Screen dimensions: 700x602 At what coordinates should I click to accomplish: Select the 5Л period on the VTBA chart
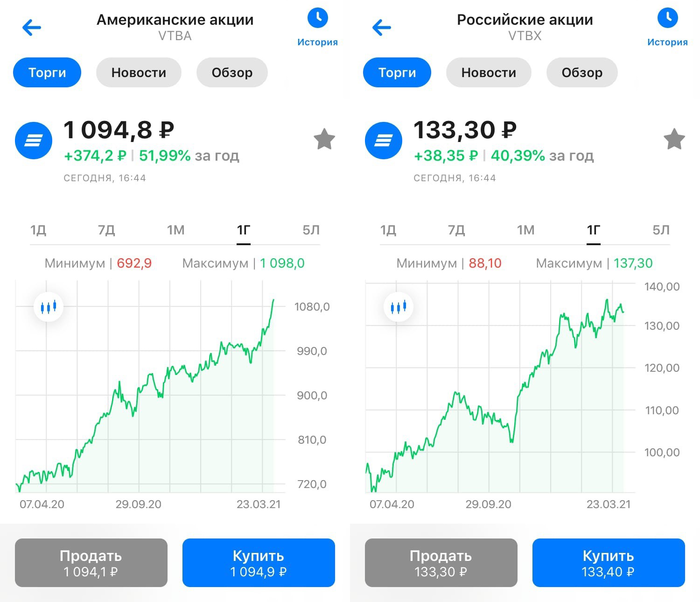311,230
